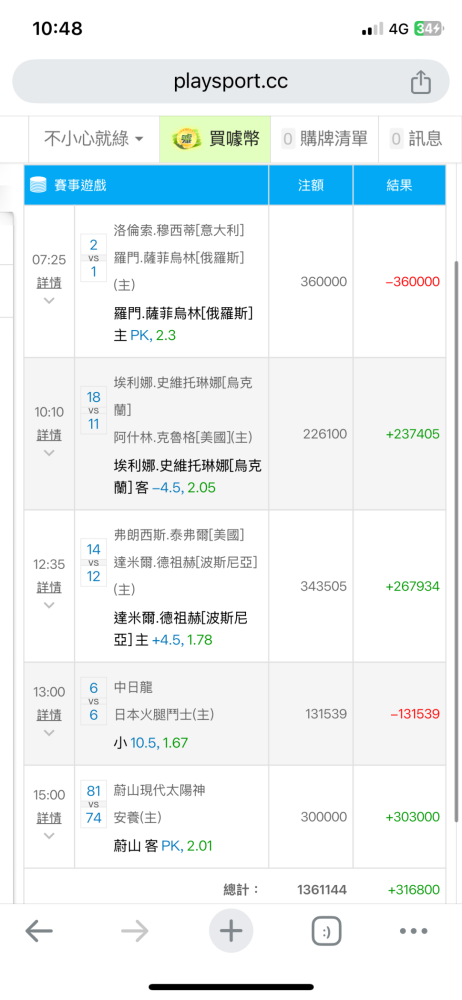Screen dimensions: 462x1000
Task: Open the 不小心就綠 user dropdown
Action: [x=93, y=138]
